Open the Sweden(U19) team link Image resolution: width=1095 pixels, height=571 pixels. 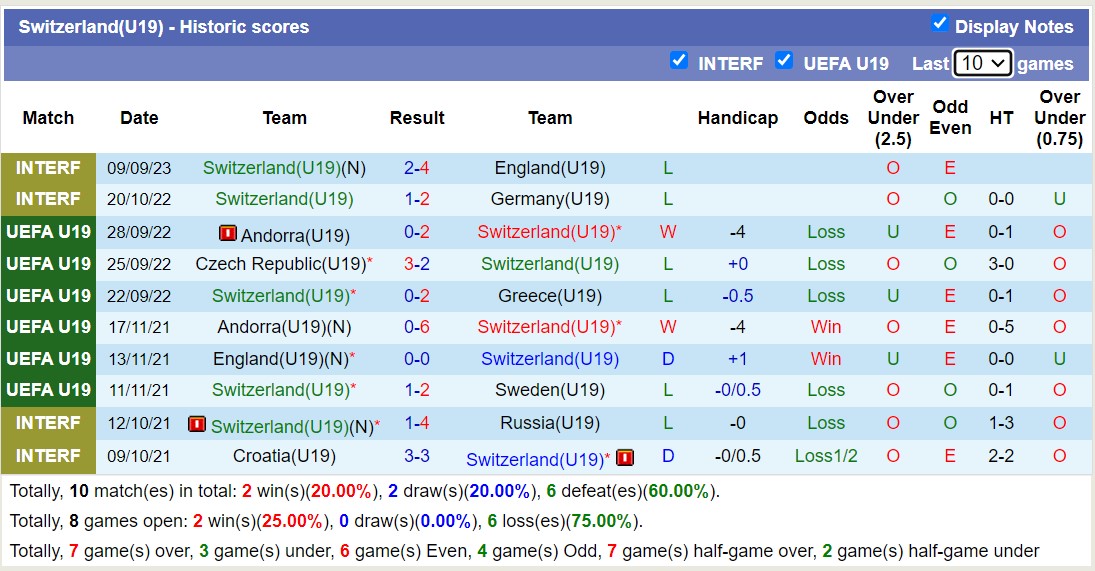point(550,390)
